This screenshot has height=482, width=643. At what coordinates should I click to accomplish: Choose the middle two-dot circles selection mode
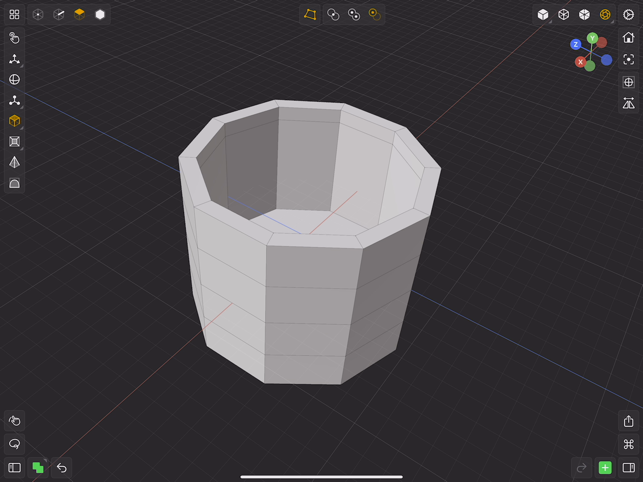coord(353,15)
